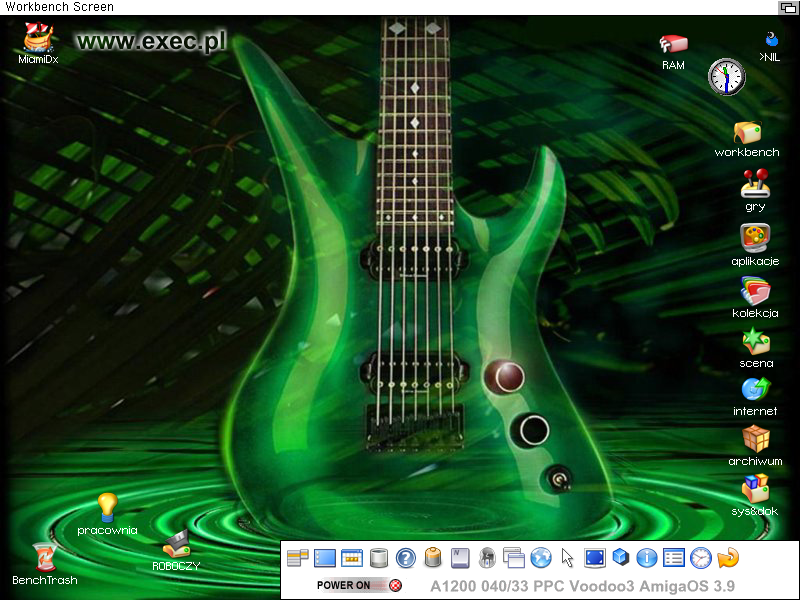The width and height of the screenshot is (800, 600).
Task: Click the analog clock widget
Action: point(727,77)
